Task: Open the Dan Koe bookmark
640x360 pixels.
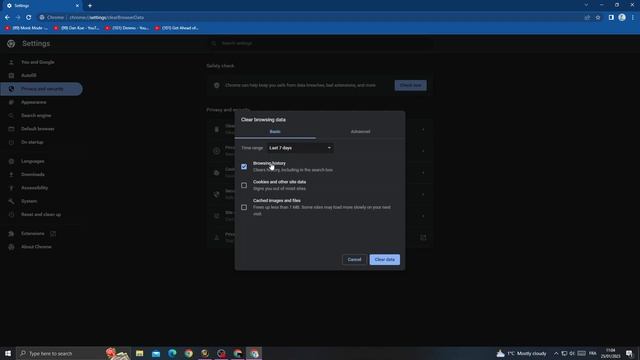Action: (77, 28)
